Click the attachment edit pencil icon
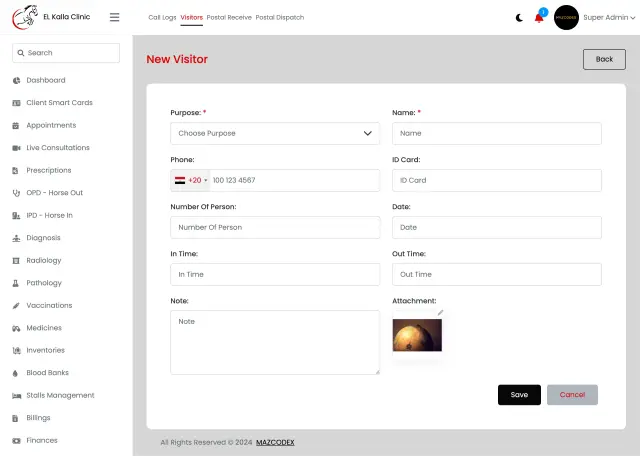 (440, 313)
